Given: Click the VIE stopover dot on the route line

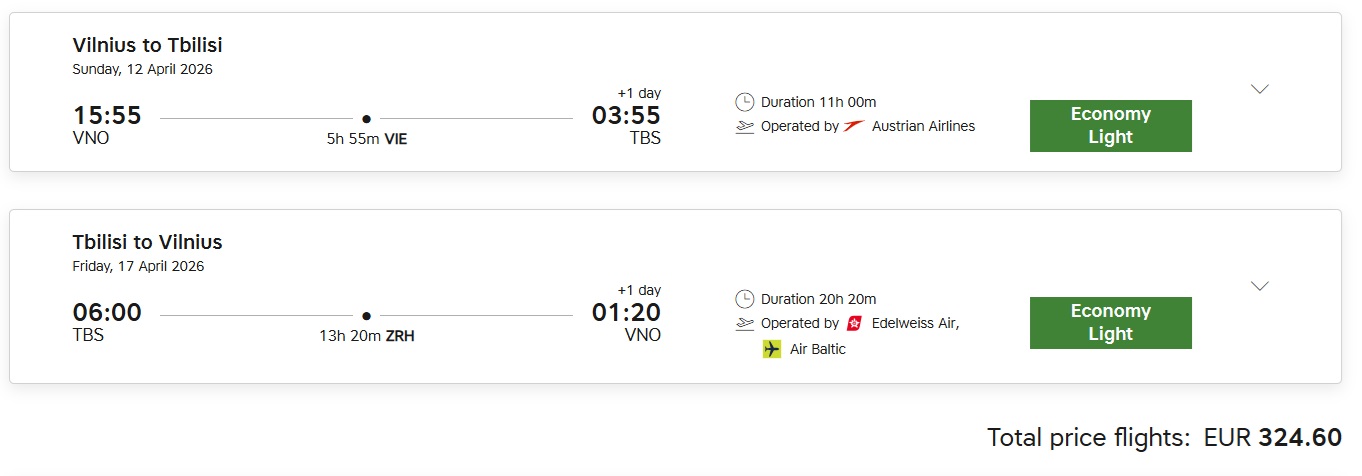Looking at the screenshot, I should [366, 119].
